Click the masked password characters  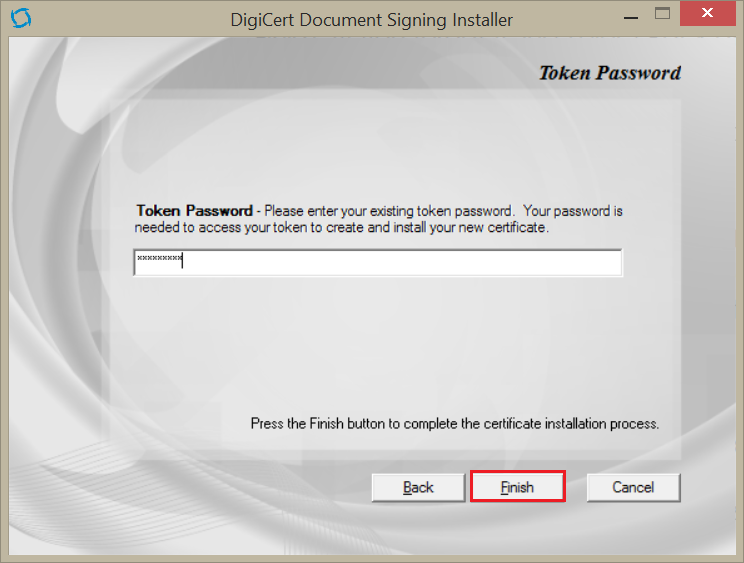[159, 261]
